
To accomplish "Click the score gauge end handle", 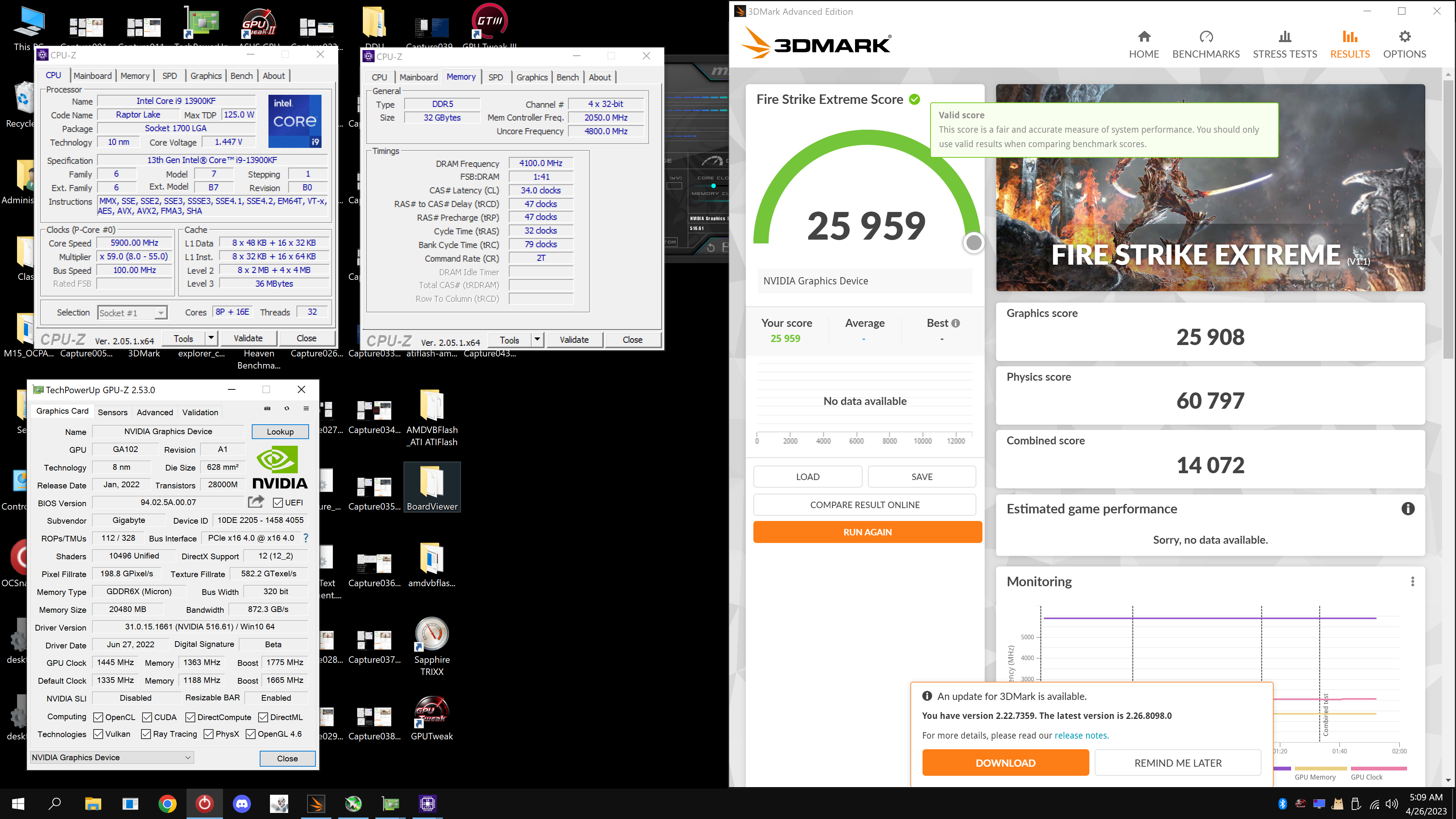I will (x=973, y=243).
